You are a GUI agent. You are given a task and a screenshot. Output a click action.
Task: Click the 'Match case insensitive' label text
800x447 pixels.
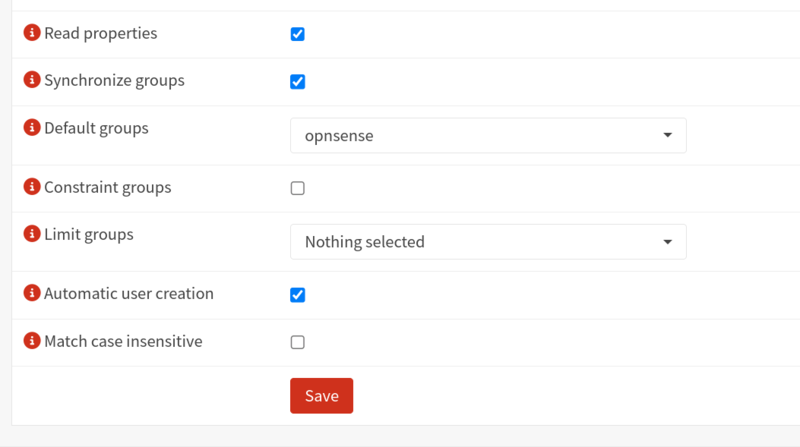(123, 342)
